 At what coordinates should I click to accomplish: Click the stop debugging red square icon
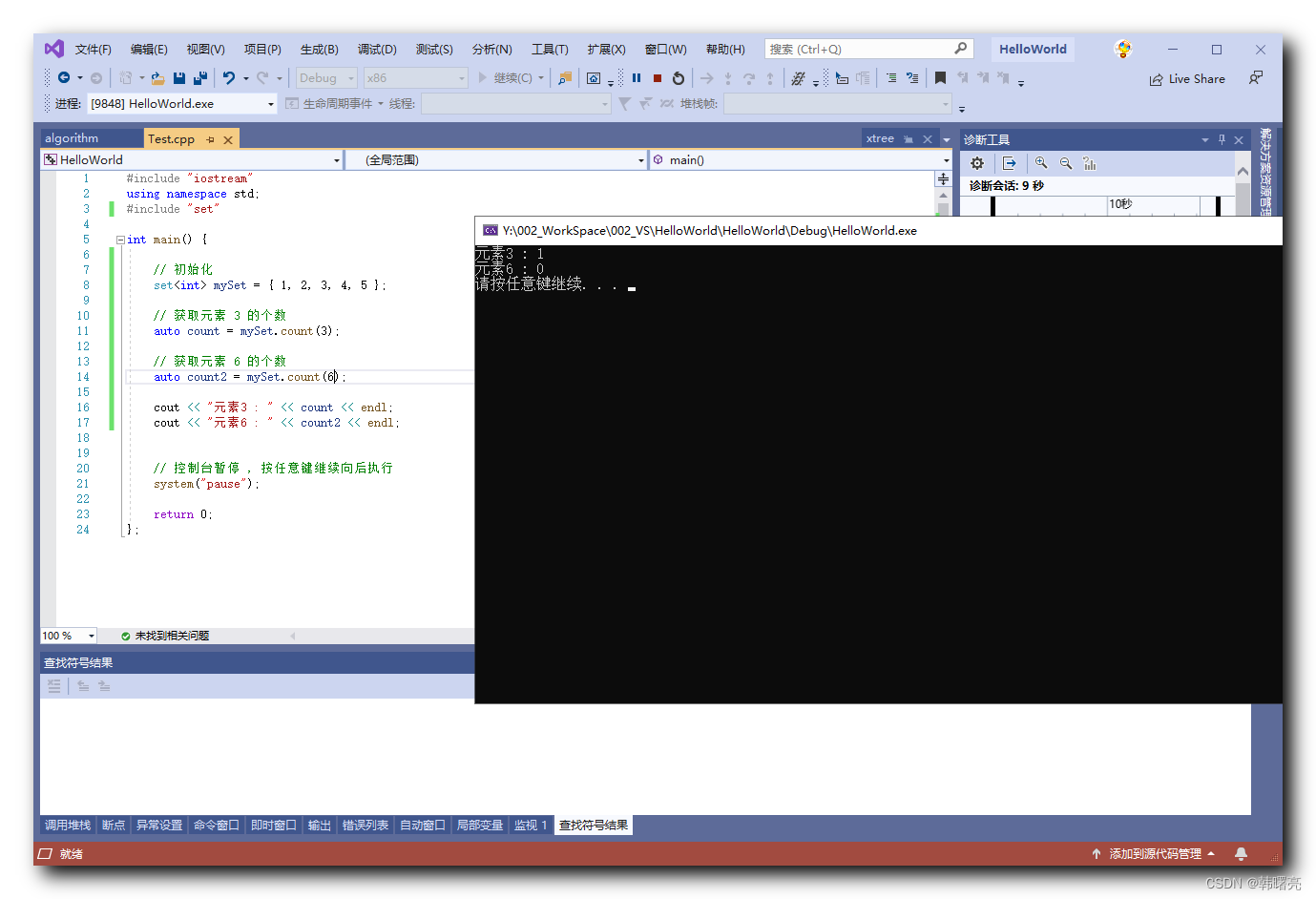(x=657, y=77)
